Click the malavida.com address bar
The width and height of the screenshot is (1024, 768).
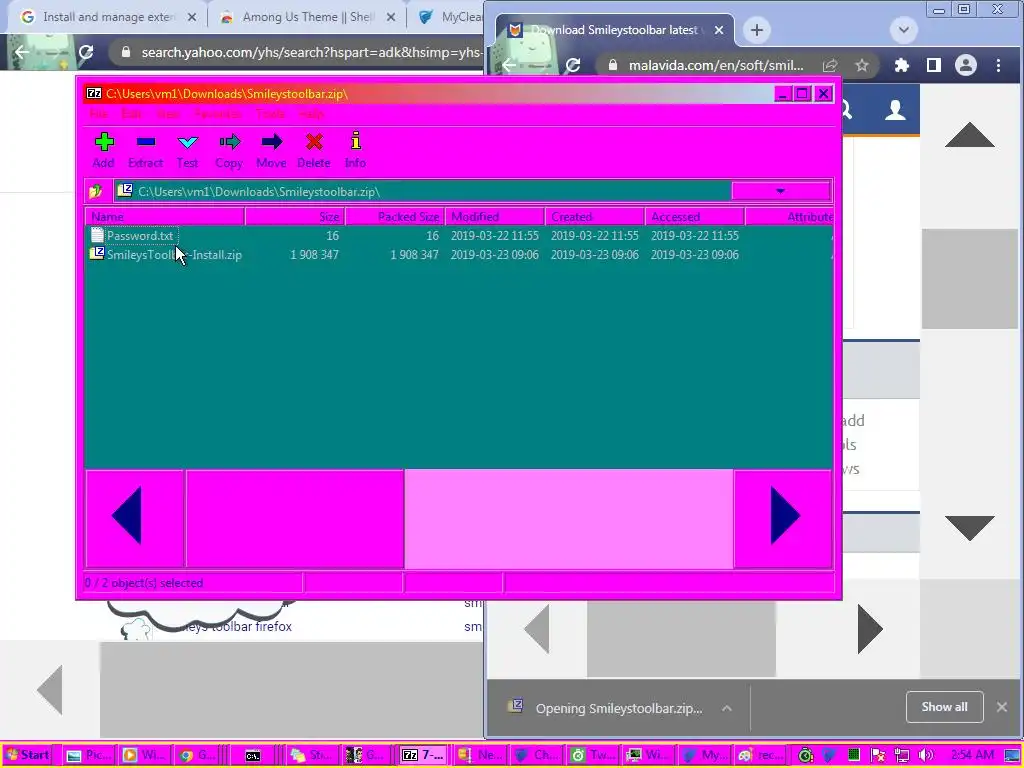pos(715,65)
